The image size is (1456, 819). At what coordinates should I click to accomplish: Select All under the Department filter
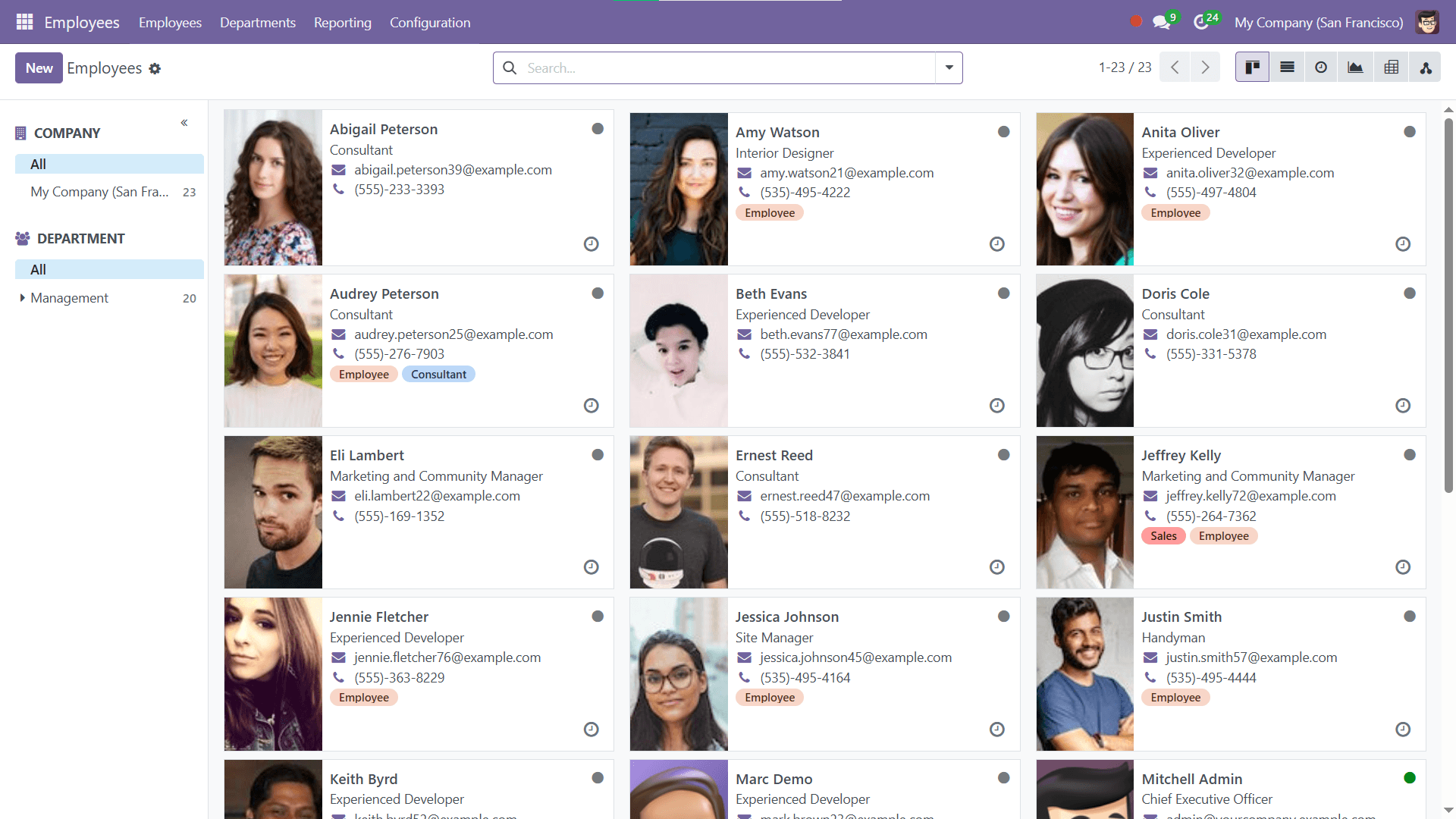(x=37, y=269)
